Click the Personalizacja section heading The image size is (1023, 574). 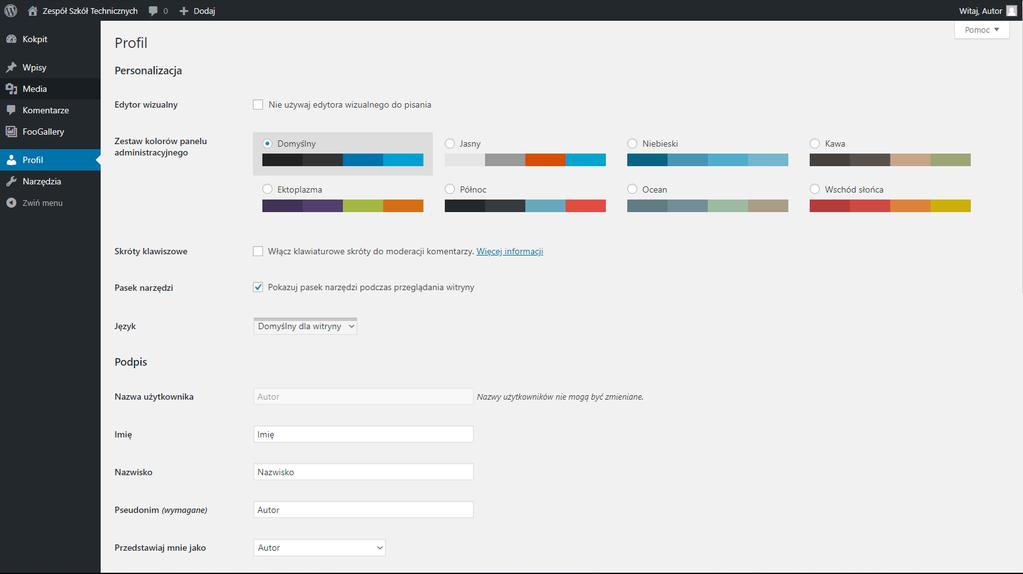148,70
